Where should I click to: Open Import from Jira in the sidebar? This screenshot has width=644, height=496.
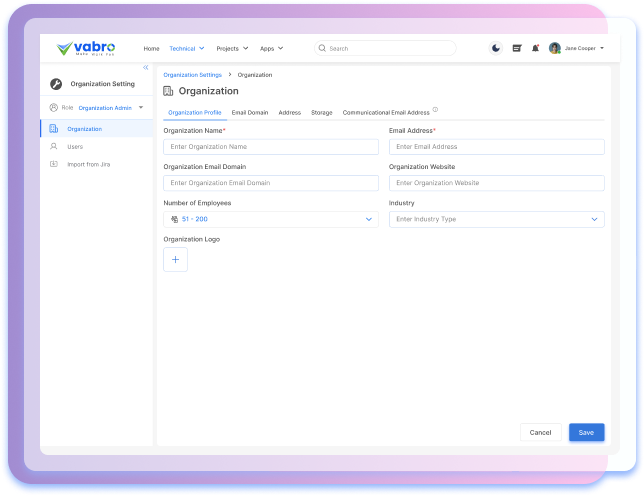tap(88, 163)
